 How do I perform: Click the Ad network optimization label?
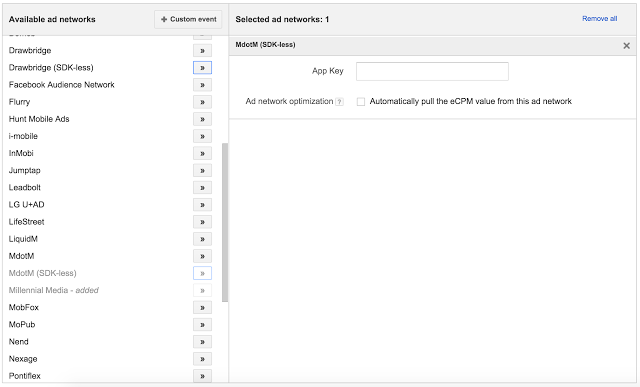(289, 101)
